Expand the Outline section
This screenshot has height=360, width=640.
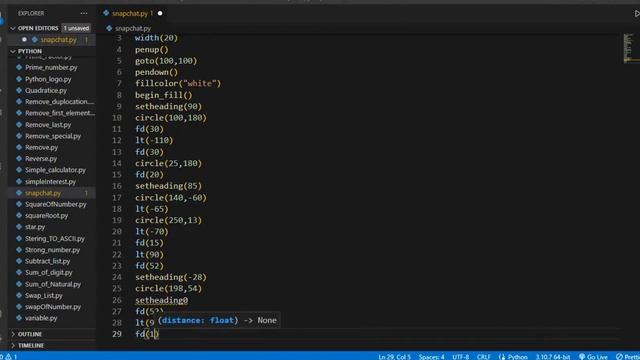click(30, 334)
